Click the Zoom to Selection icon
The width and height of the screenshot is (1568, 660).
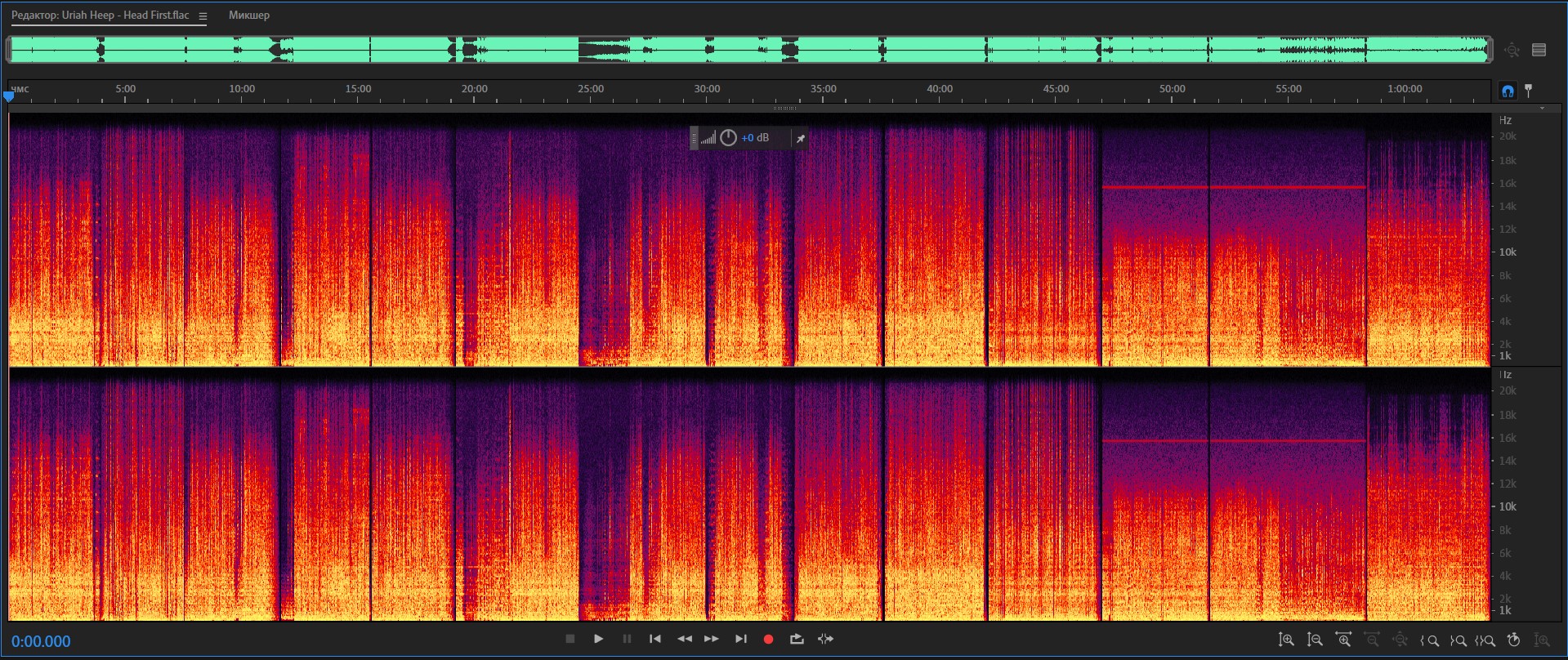point(1485,640)
